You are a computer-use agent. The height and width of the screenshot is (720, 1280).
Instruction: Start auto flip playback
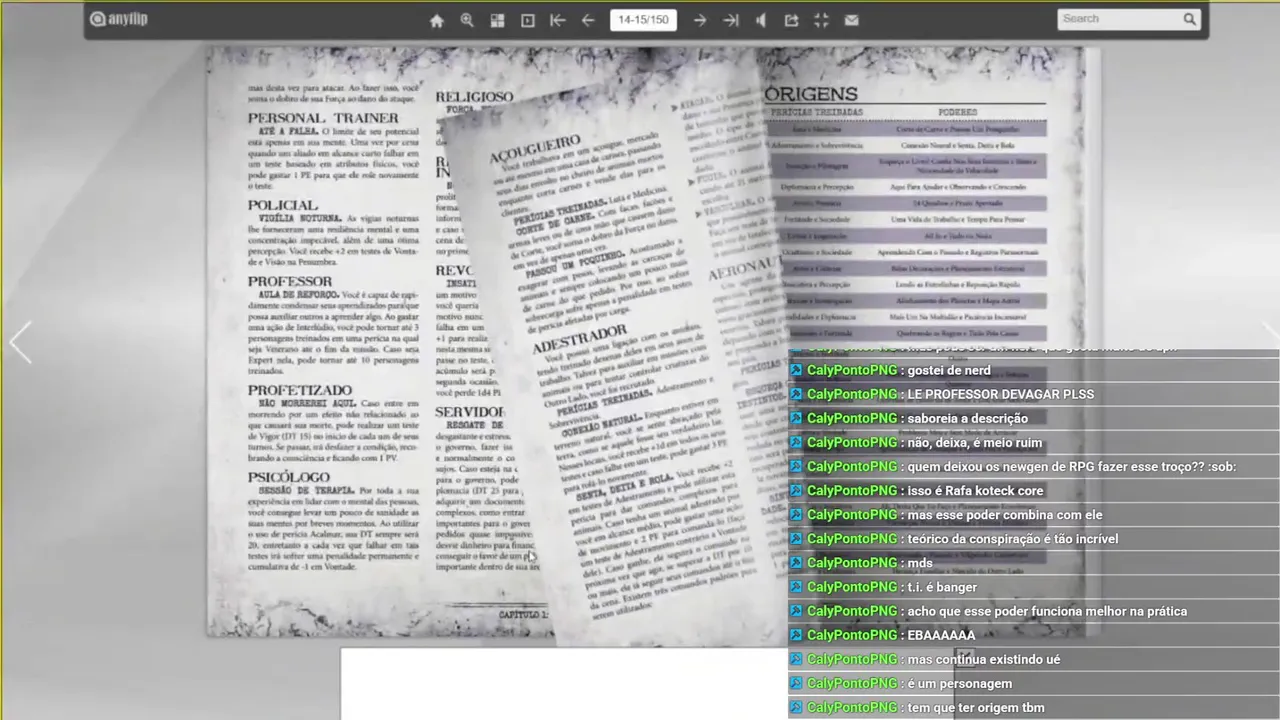(x=528, y=20)
